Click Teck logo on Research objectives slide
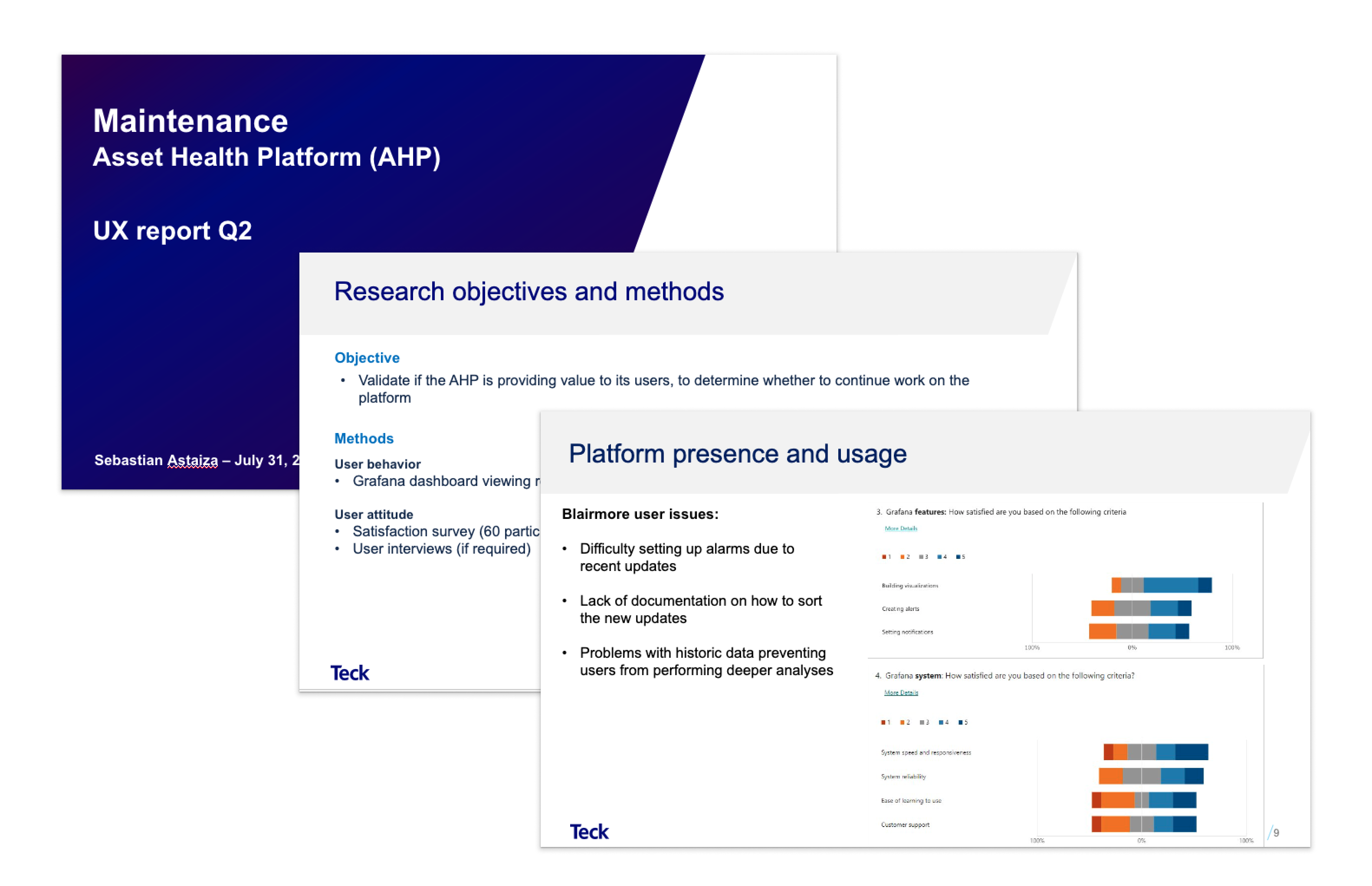The width and height of the screenshot is (1372, 886). (349, 673)
